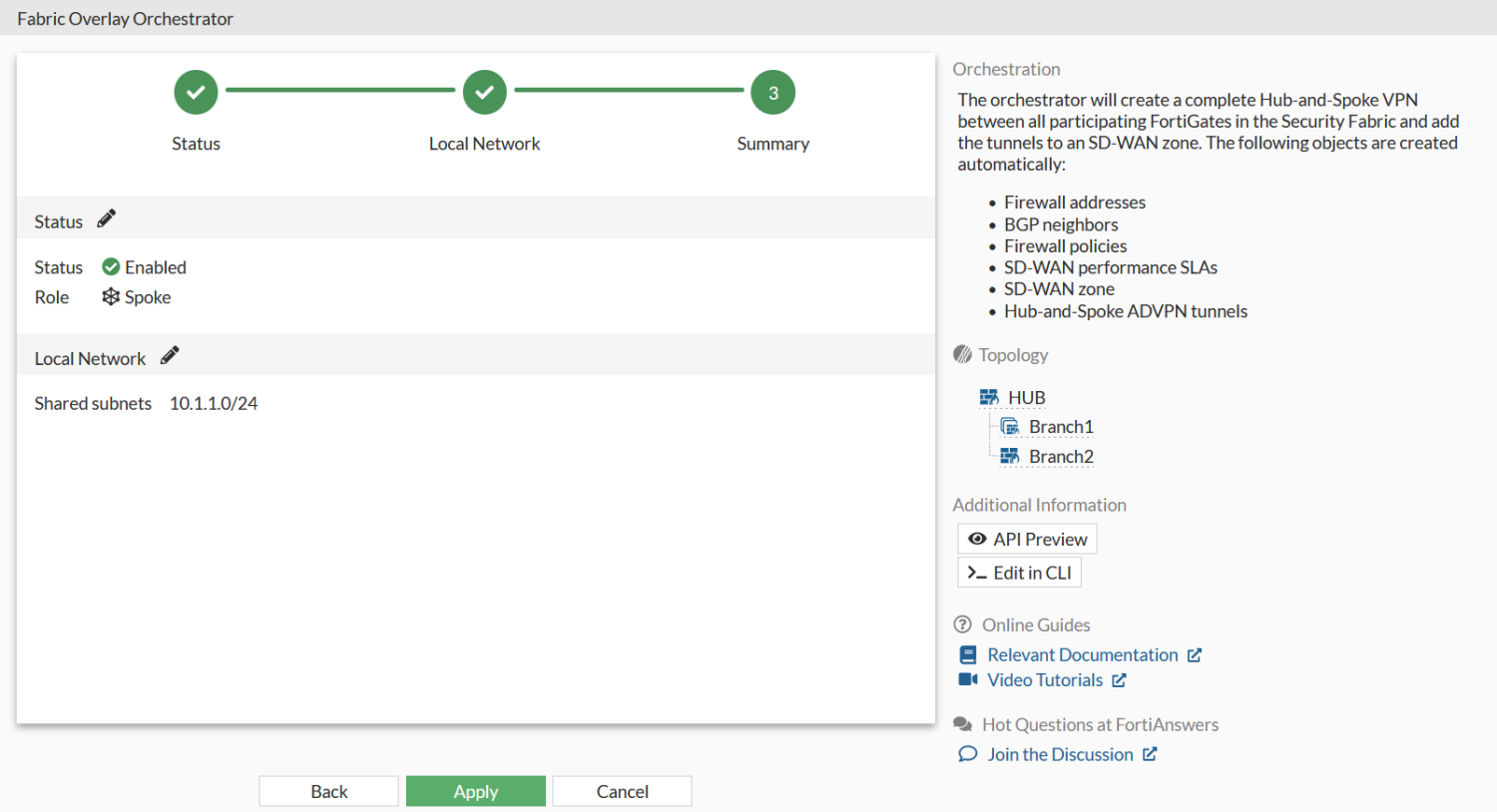1497x812 pixels.
Task: Click the Fabric Overlay Orchestrator page title
Action: (125, 19)
